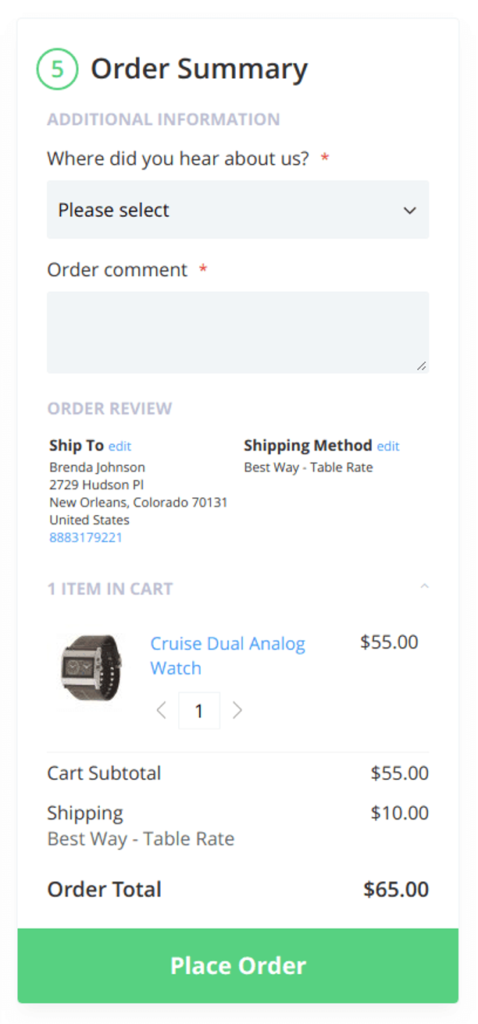Image resolution: width=478 pixels, height=1024 pixels.
Task: Click the '1 Item in Cart' heading
Action: pyautogui.click(x=110, y=589)
